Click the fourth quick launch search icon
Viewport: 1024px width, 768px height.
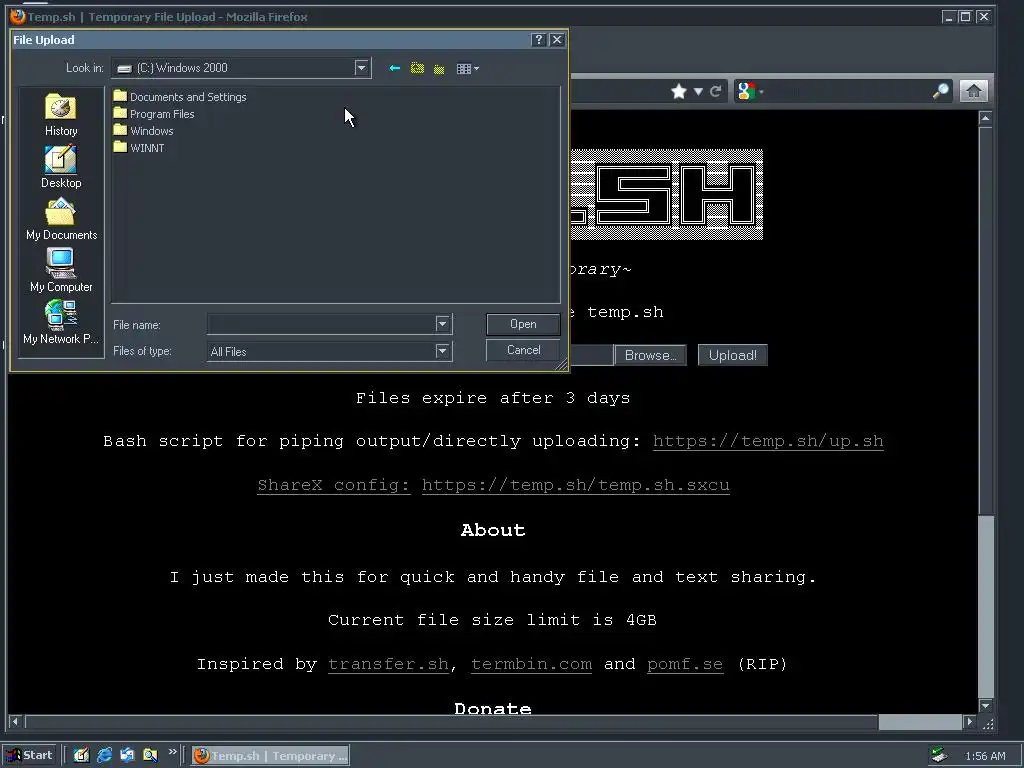(150, 756)
